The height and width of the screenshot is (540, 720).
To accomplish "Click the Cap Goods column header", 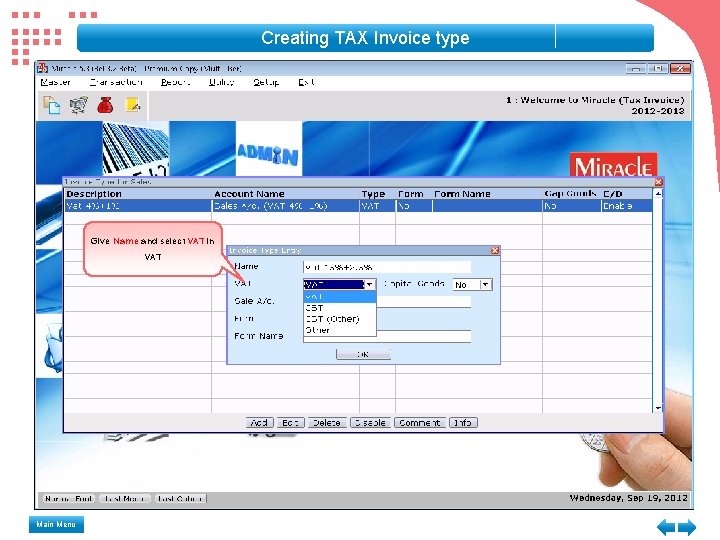I will 570,194.
